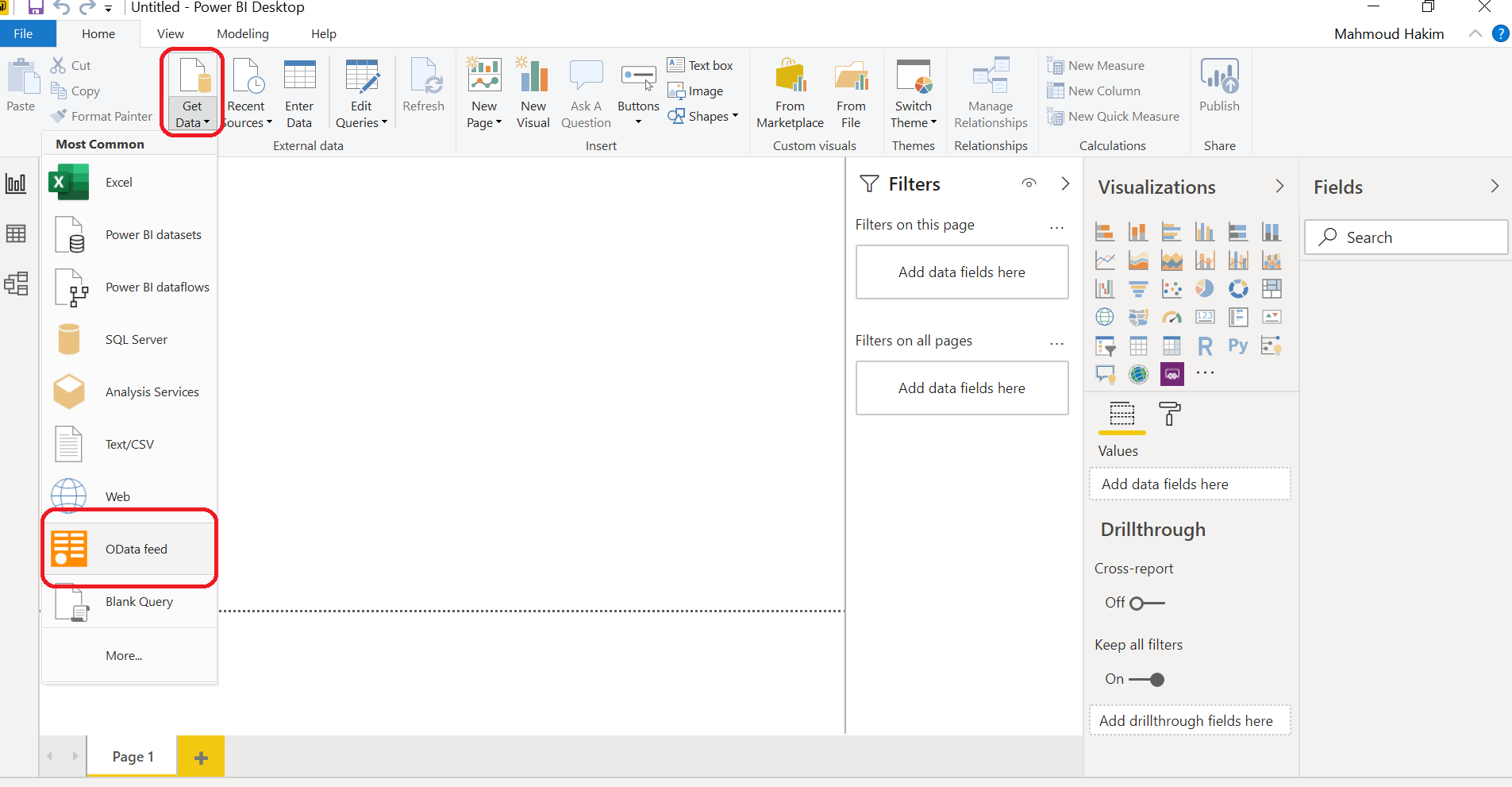Viewport: 1512px width, 787px height.
Task: Click the Paste clipboard icon
Action: coord(22,77)
